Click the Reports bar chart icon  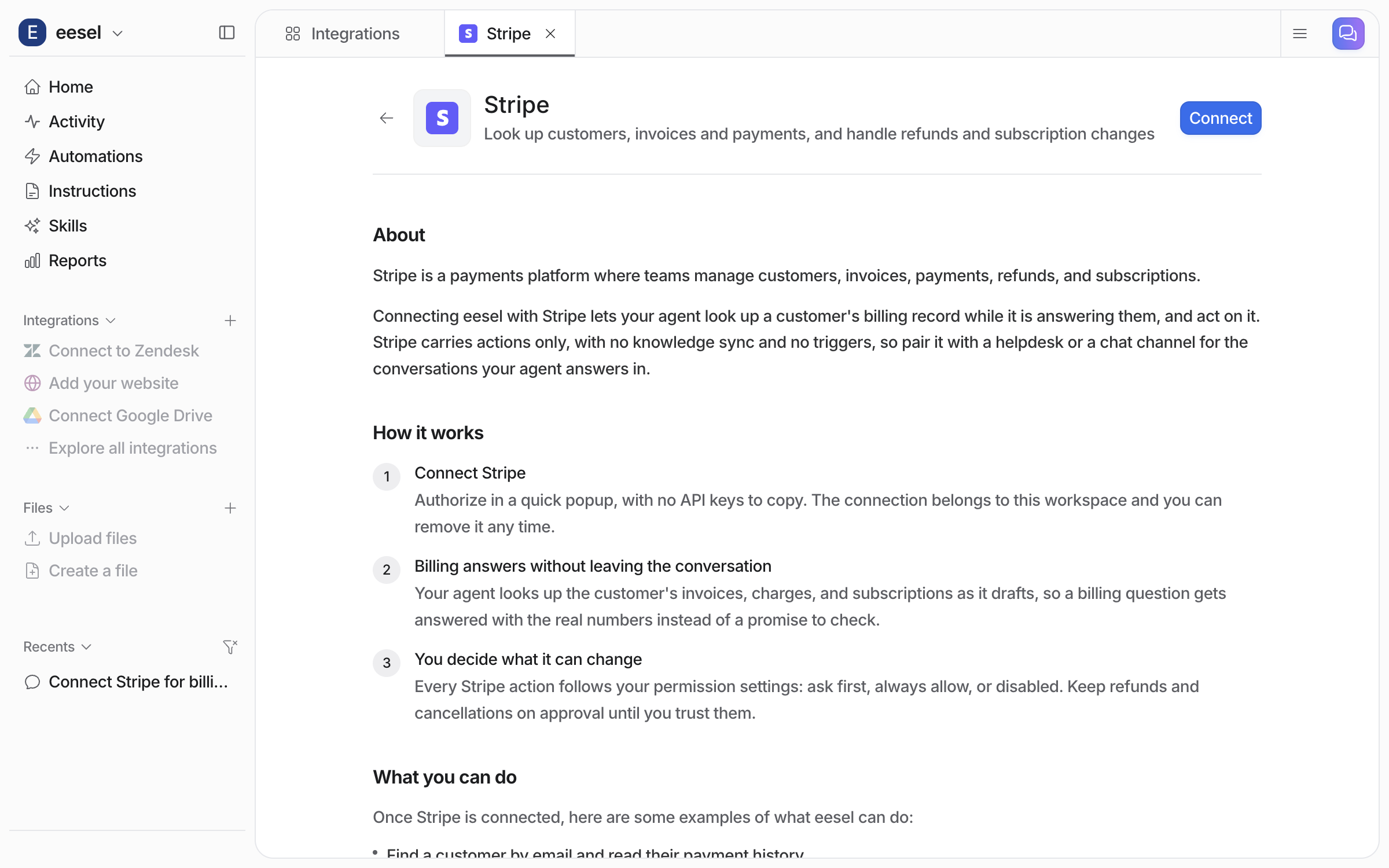point(32,260)
